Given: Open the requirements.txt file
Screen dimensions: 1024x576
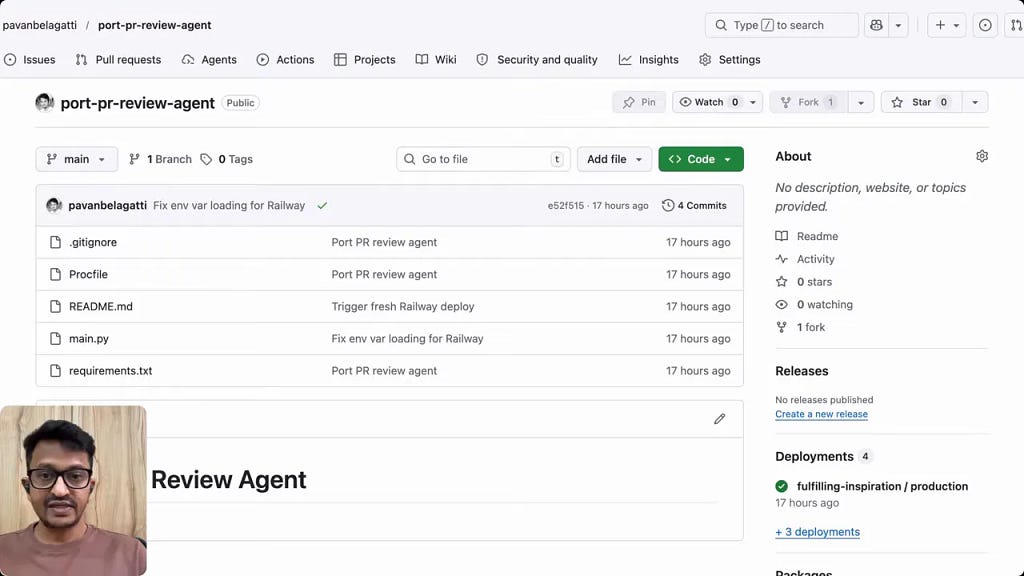Looking at the screenshot, I should [110, 371].
